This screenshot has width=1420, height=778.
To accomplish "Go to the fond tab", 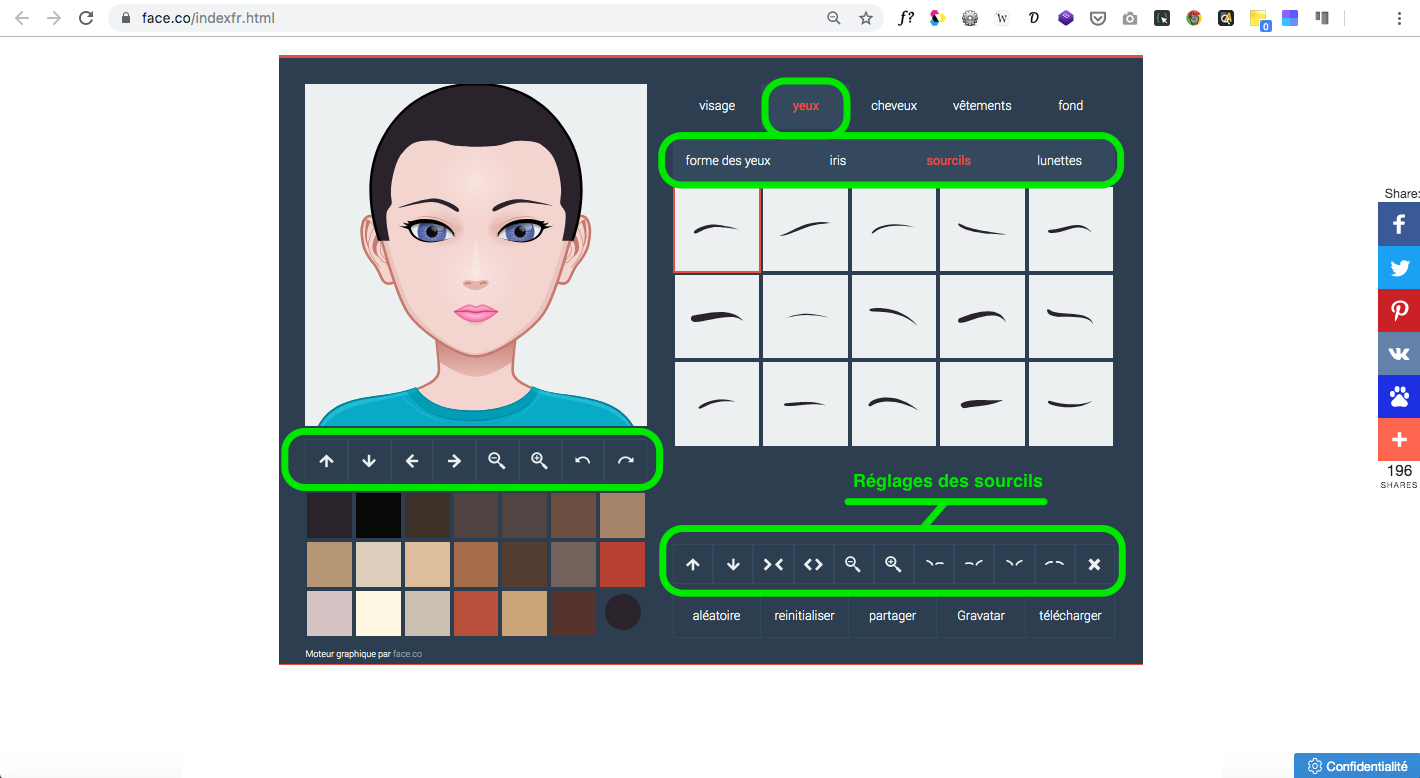I will (x=1071, y=105).
